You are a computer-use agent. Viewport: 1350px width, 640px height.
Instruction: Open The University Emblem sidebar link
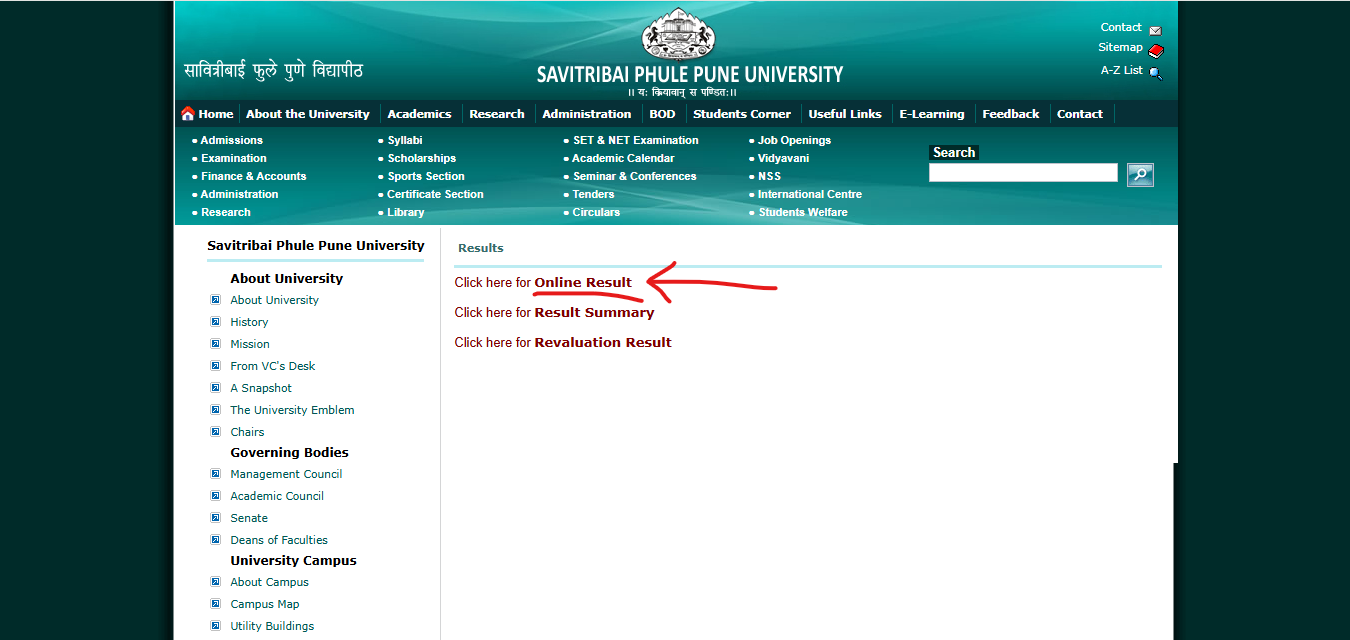coord(292,410)
